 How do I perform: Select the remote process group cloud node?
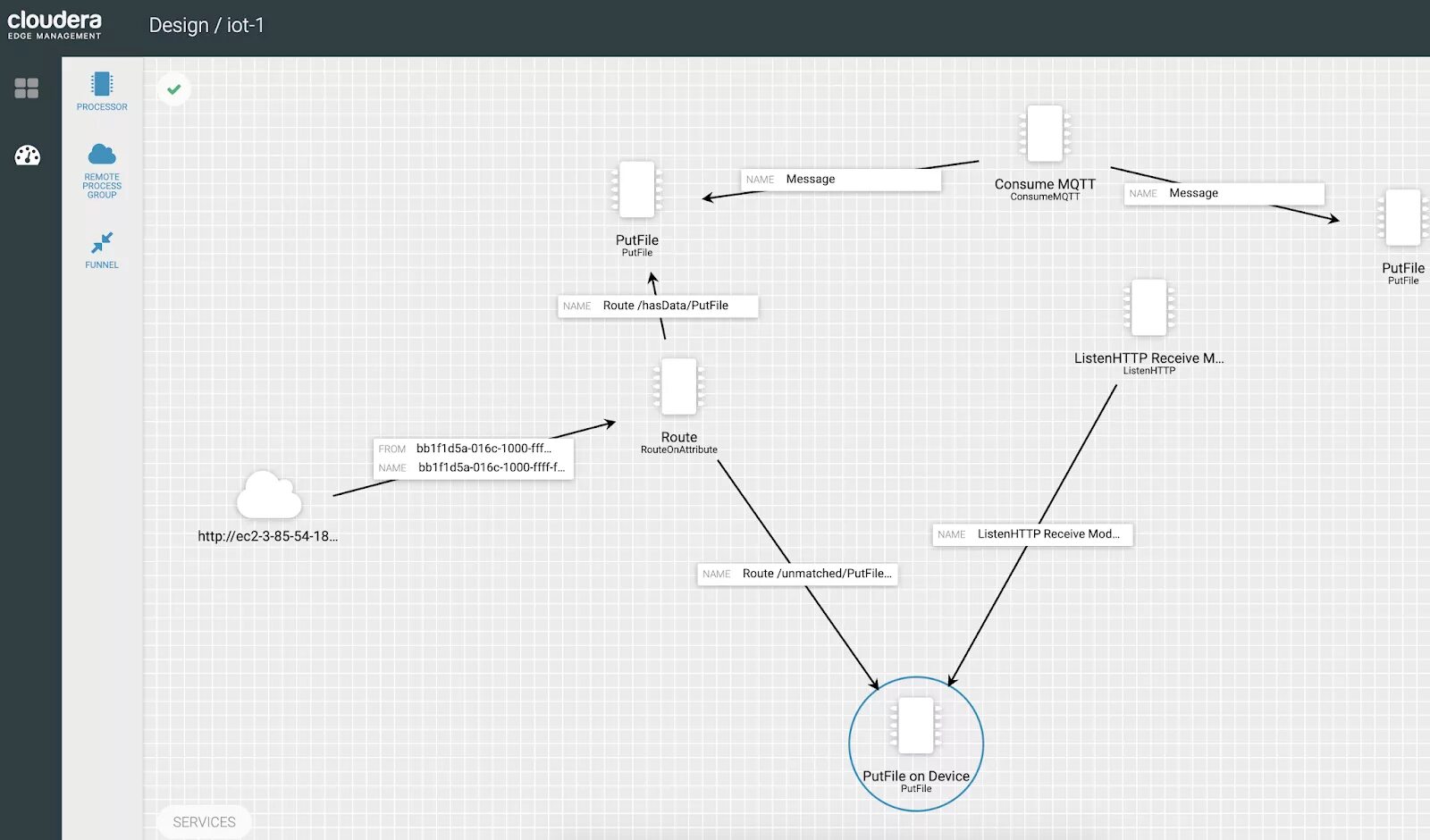(269, 495)
